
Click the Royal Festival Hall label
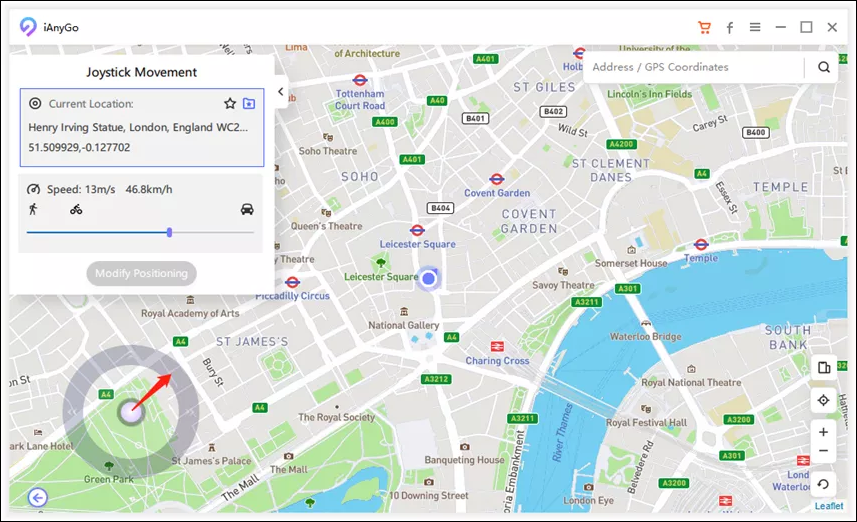click(x=646, y=423)
